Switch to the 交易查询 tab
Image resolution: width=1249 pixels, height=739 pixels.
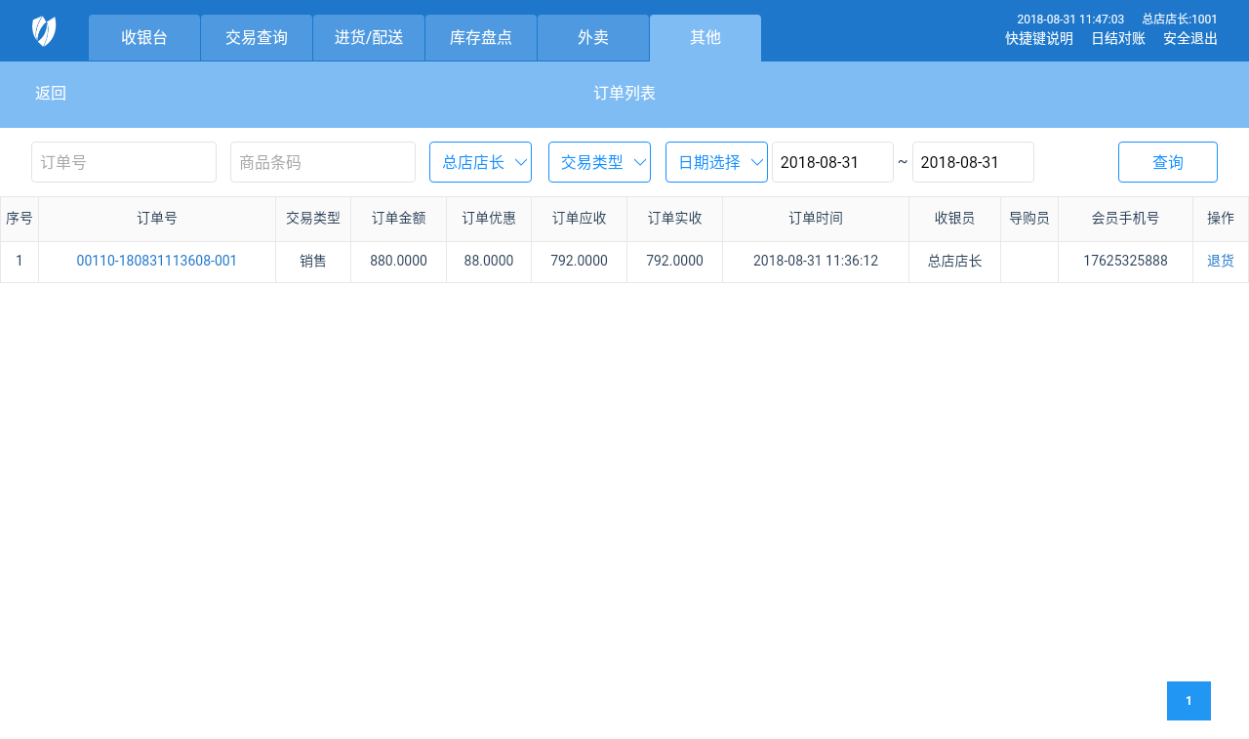pos(256,38)
